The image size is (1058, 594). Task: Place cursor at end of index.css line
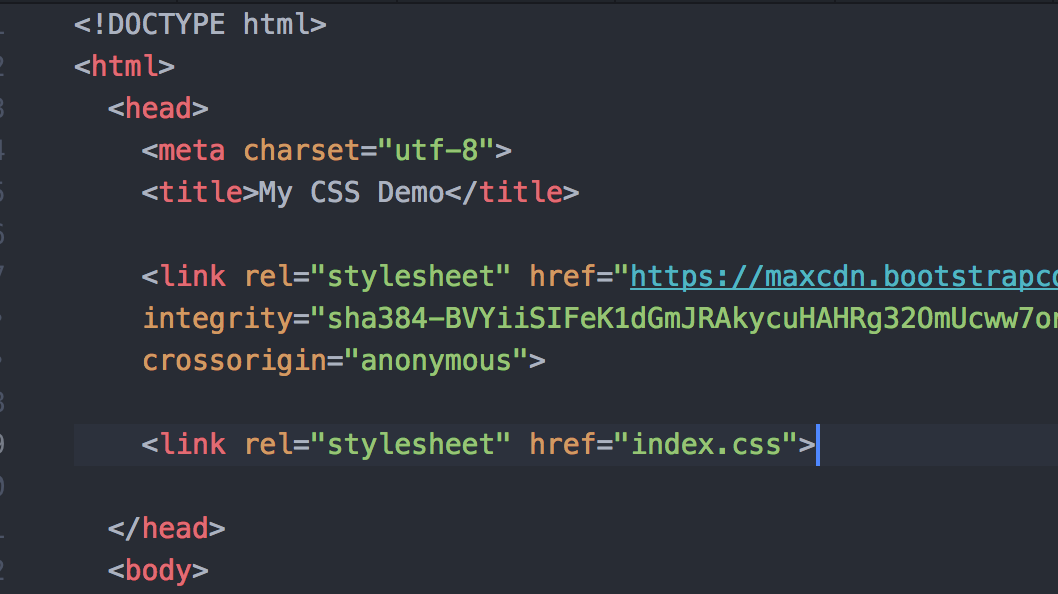coord(818,444)
